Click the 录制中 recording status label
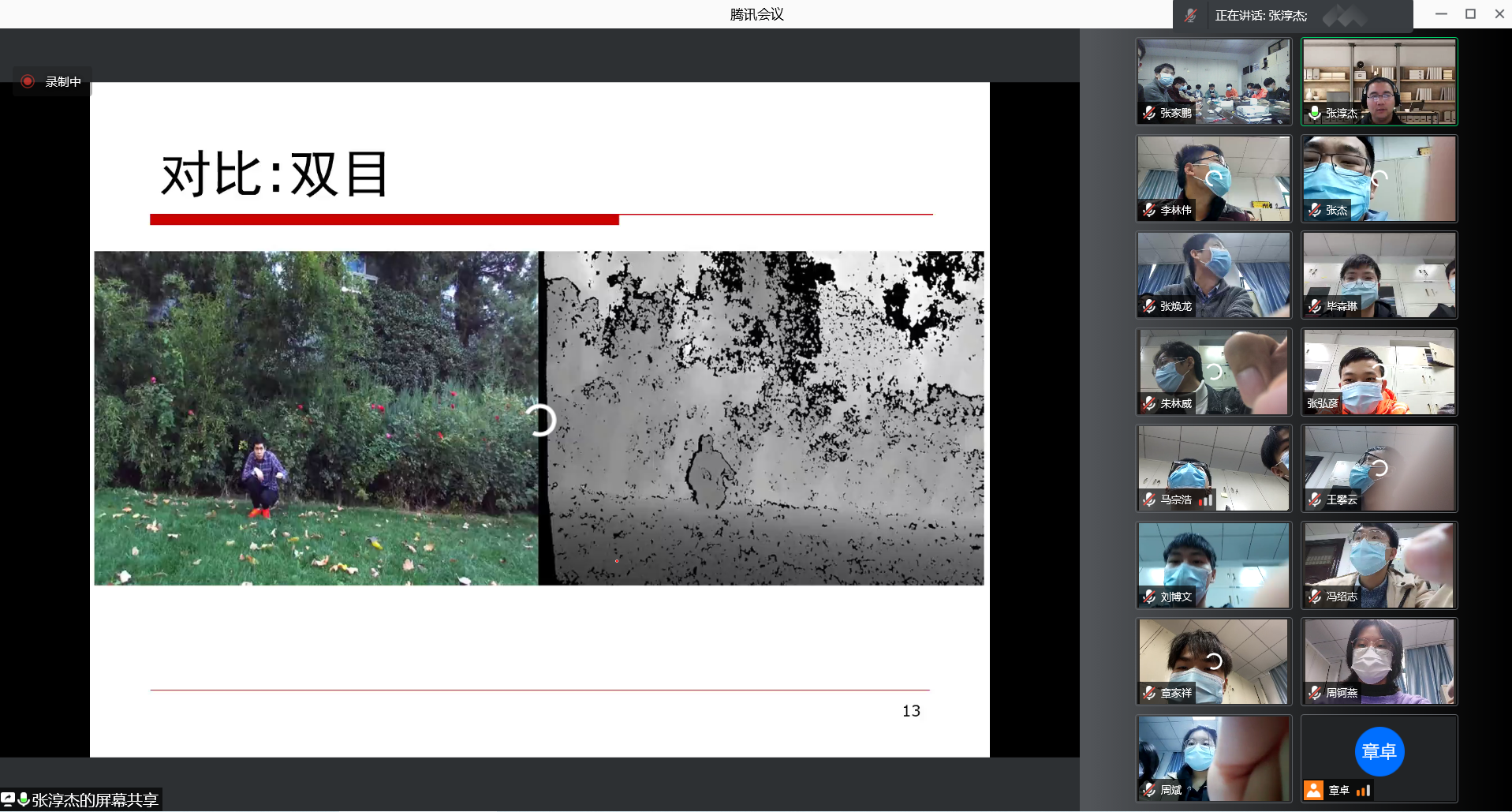This screenshot has width=1512, height=812. point(63,81)
